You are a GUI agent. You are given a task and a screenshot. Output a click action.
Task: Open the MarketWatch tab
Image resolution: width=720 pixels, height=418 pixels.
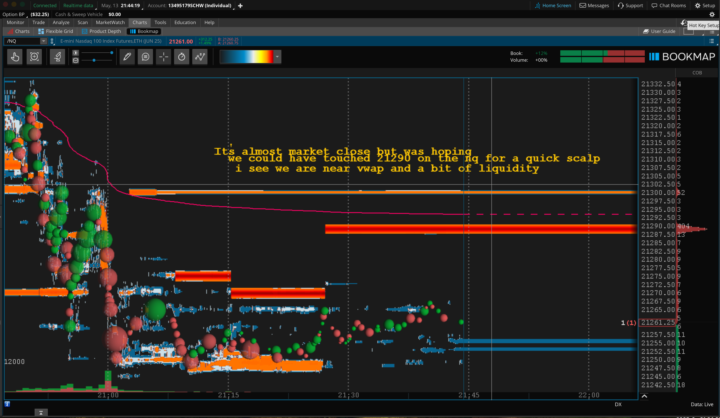click(110, 23)
